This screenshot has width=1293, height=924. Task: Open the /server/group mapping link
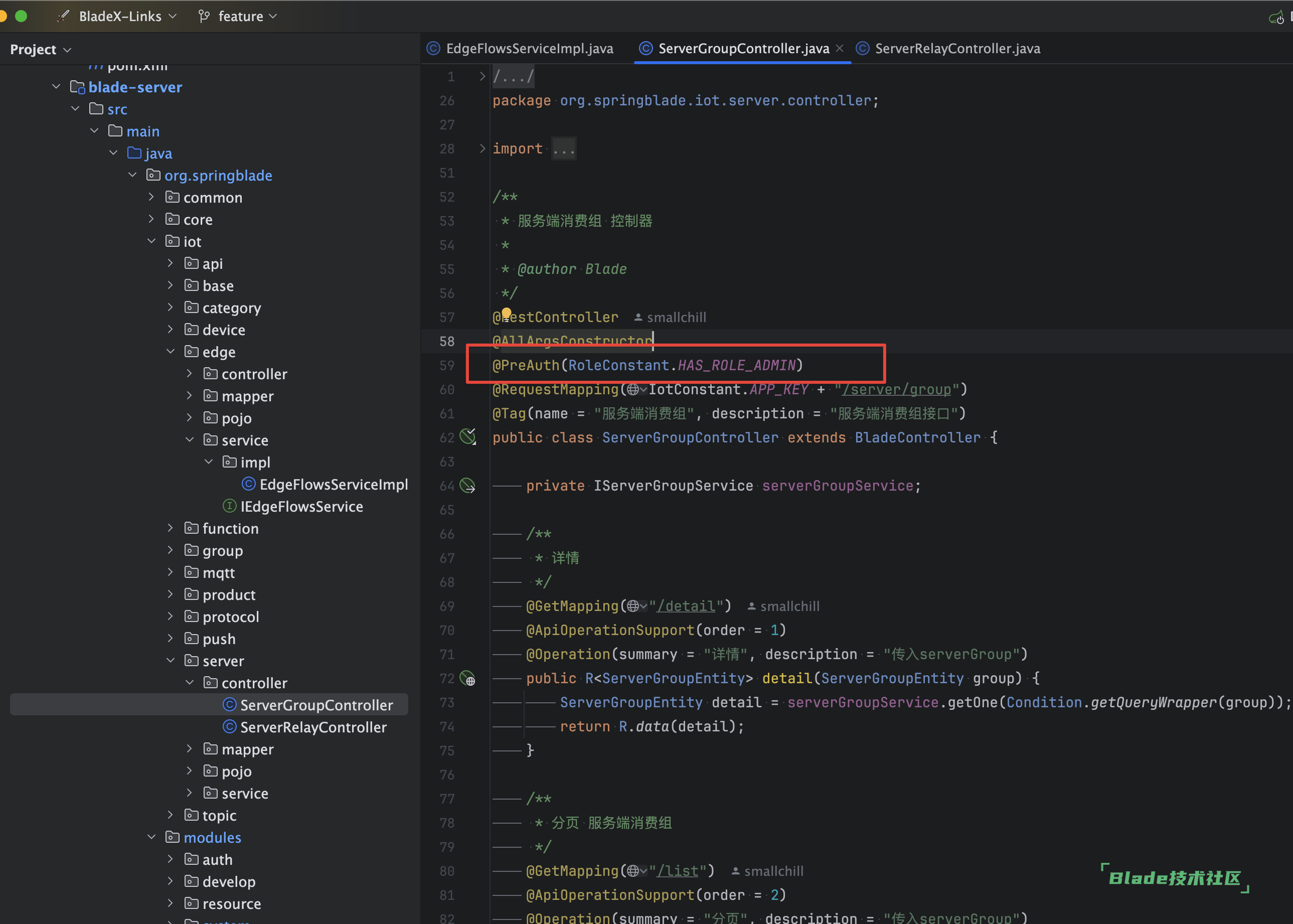[x=897, y=390]
